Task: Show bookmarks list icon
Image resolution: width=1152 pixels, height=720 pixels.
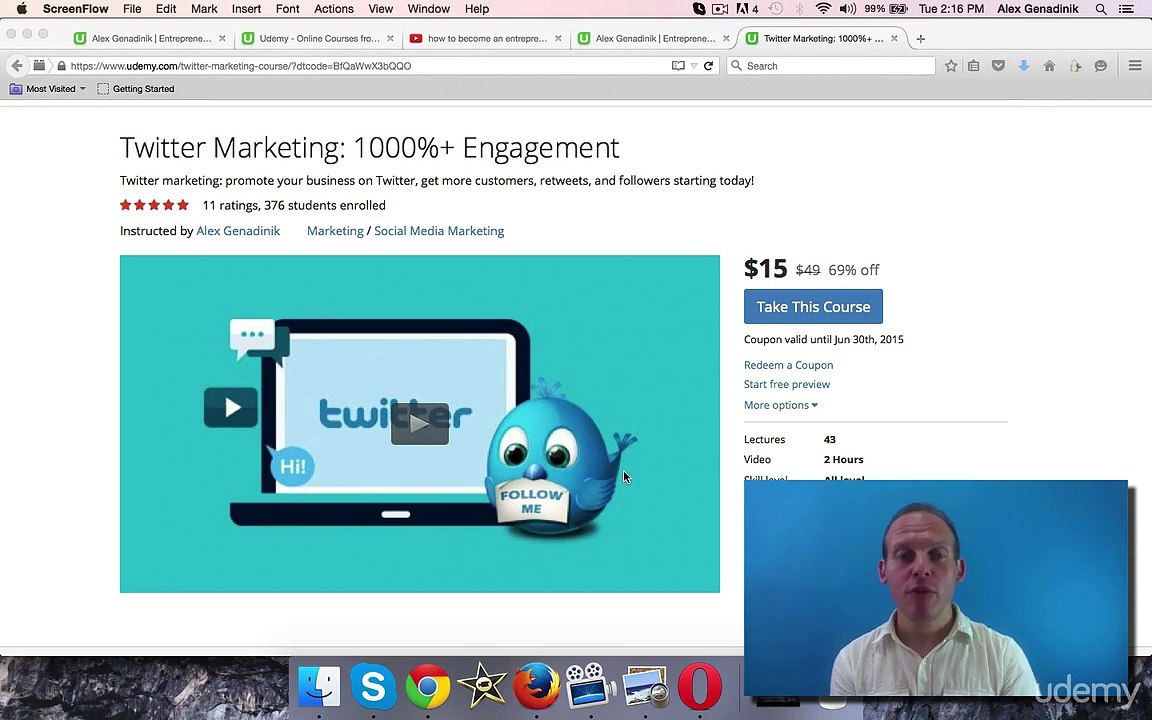Action: tap(973, 65)
